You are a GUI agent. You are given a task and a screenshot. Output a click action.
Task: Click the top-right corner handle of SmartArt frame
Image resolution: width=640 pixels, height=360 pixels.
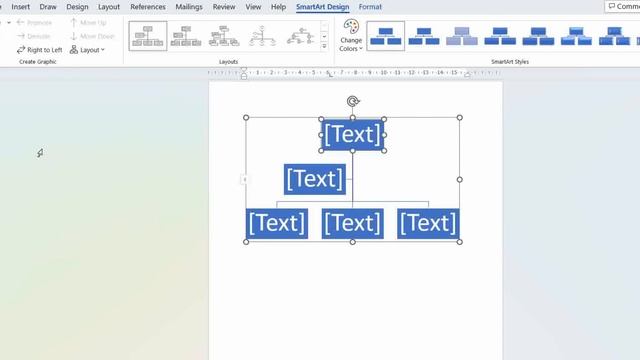pyautogui.click(x=460, y=118)
